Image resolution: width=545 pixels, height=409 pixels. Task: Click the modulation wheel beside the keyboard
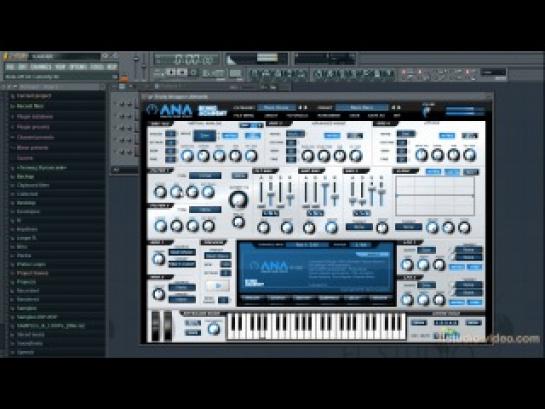pyautogui.click(x=168, y=326)
